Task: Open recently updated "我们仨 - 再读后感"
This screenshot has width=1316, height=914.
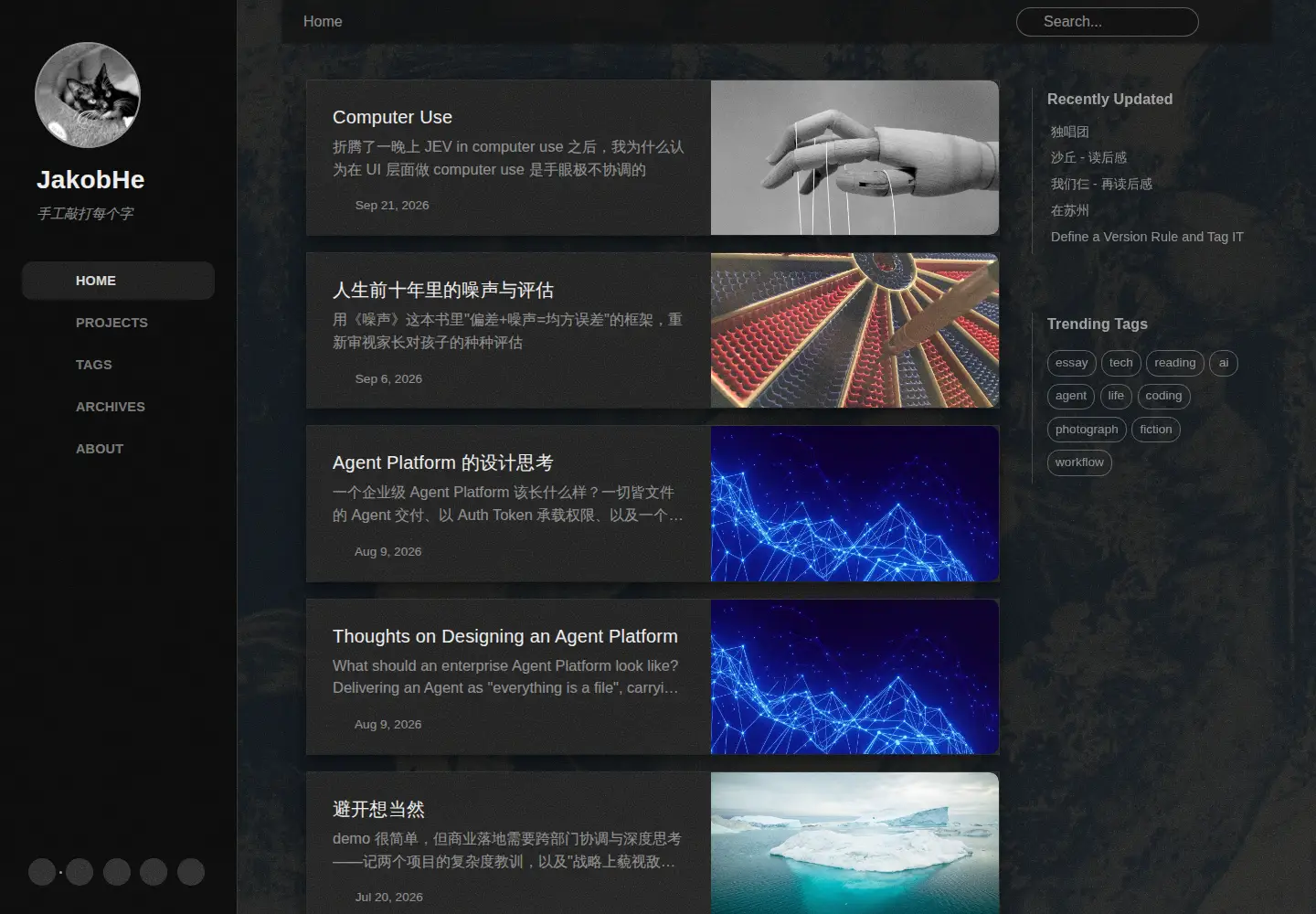Action: point(1101,184)
